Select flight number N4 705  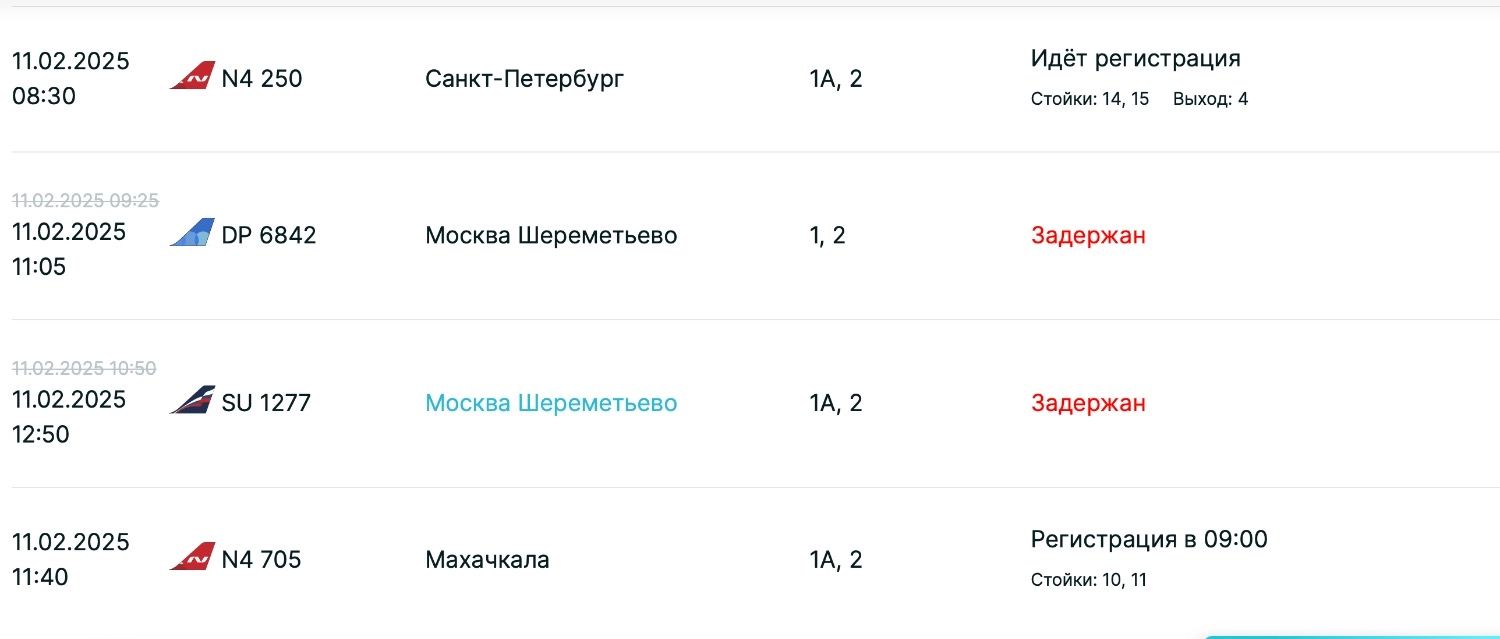coord(261,559)
